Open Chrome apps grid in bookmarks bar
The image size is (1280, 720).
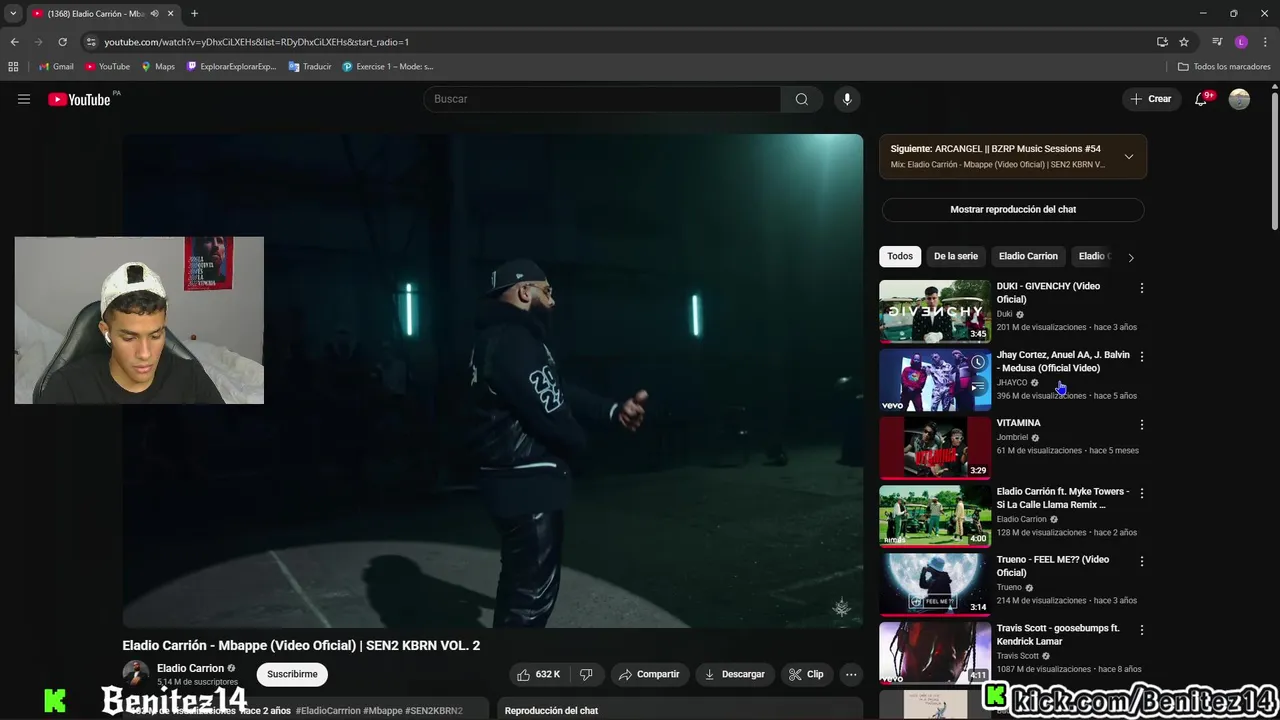[13, 67]
